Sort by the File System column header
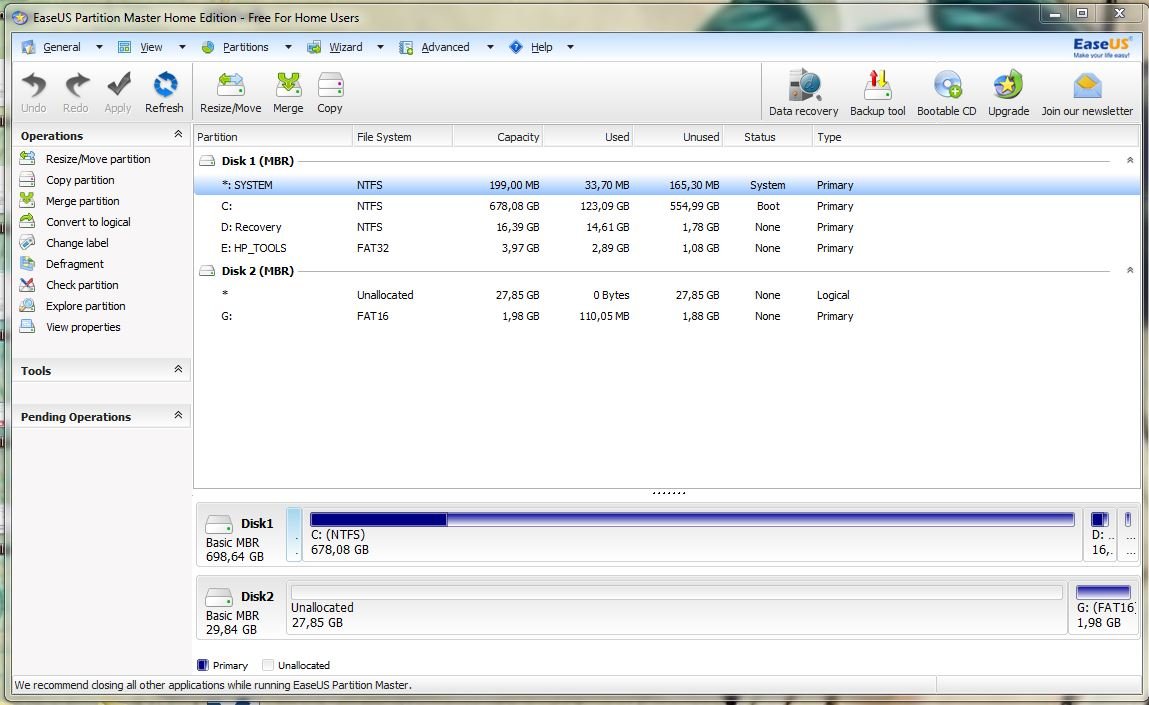 pyautogui.click(x=402, y=137)
